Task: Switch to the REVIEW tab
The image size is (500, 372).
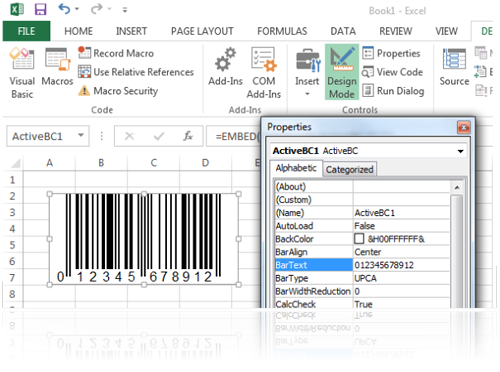Action: click(396, 31)
